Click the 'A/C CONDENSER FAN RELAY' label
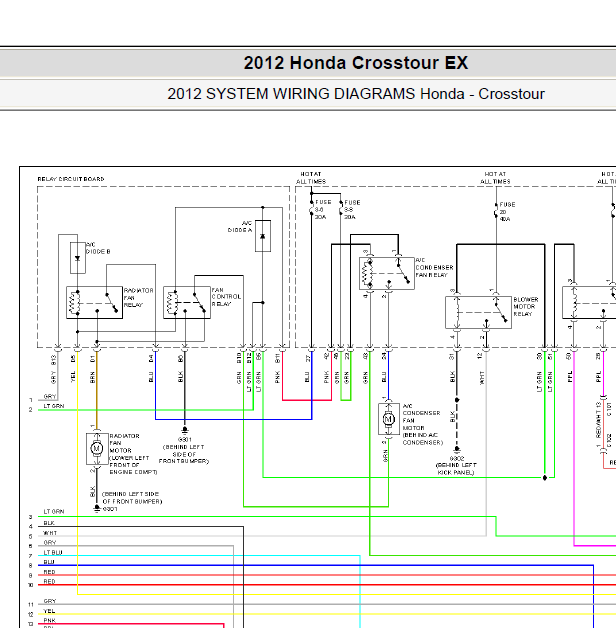The image size is (616, 628). [434, 268]
